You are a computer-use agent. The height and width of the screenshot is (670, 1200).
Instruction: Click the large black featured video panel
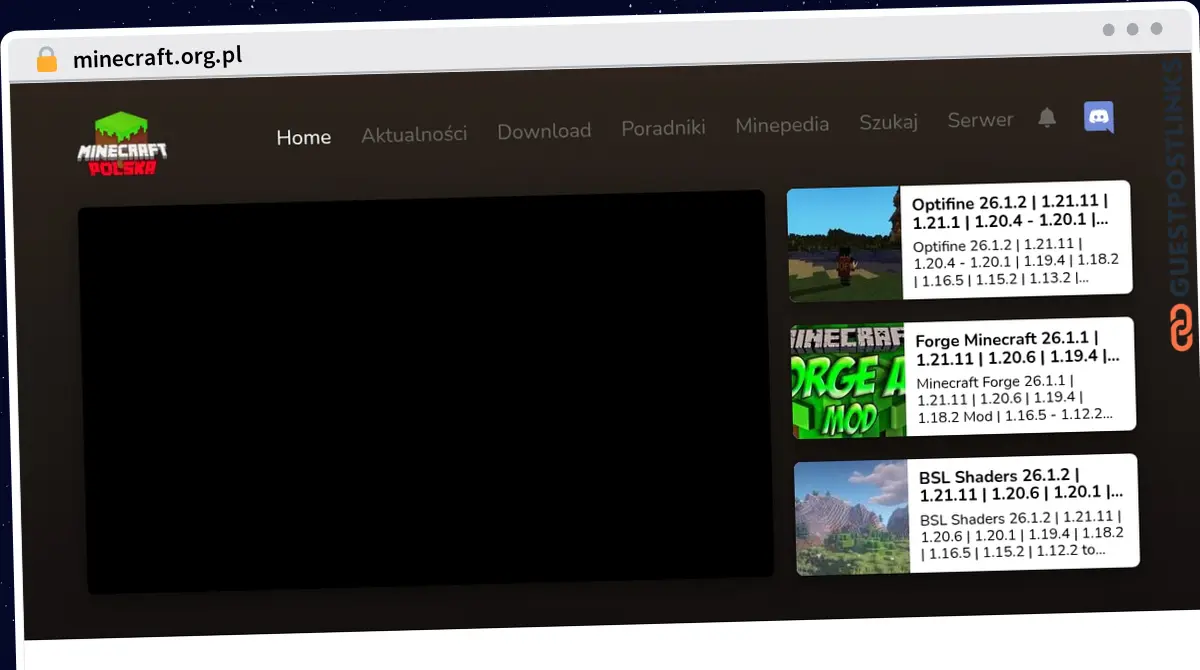pyautogui.click(x=424, y=392)
